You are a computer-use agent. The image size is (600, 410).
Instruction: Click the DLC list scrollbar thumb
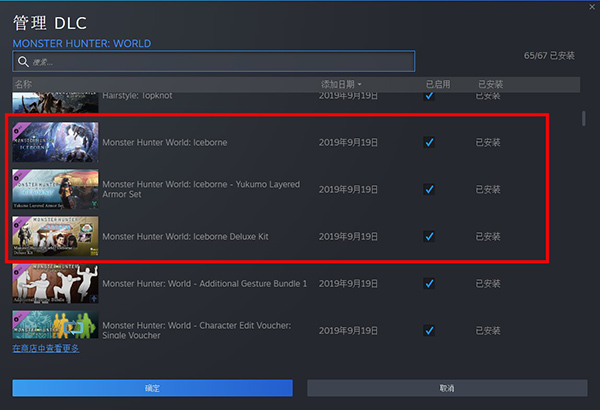(x=584, y=118)
